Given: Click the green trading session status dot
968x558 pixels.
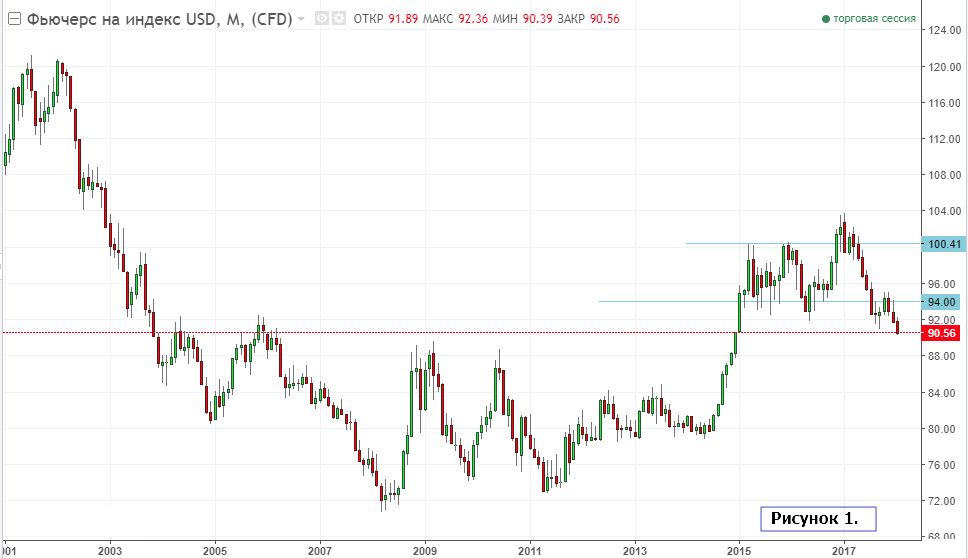Looking at the screenshot, I should point(825,19).
